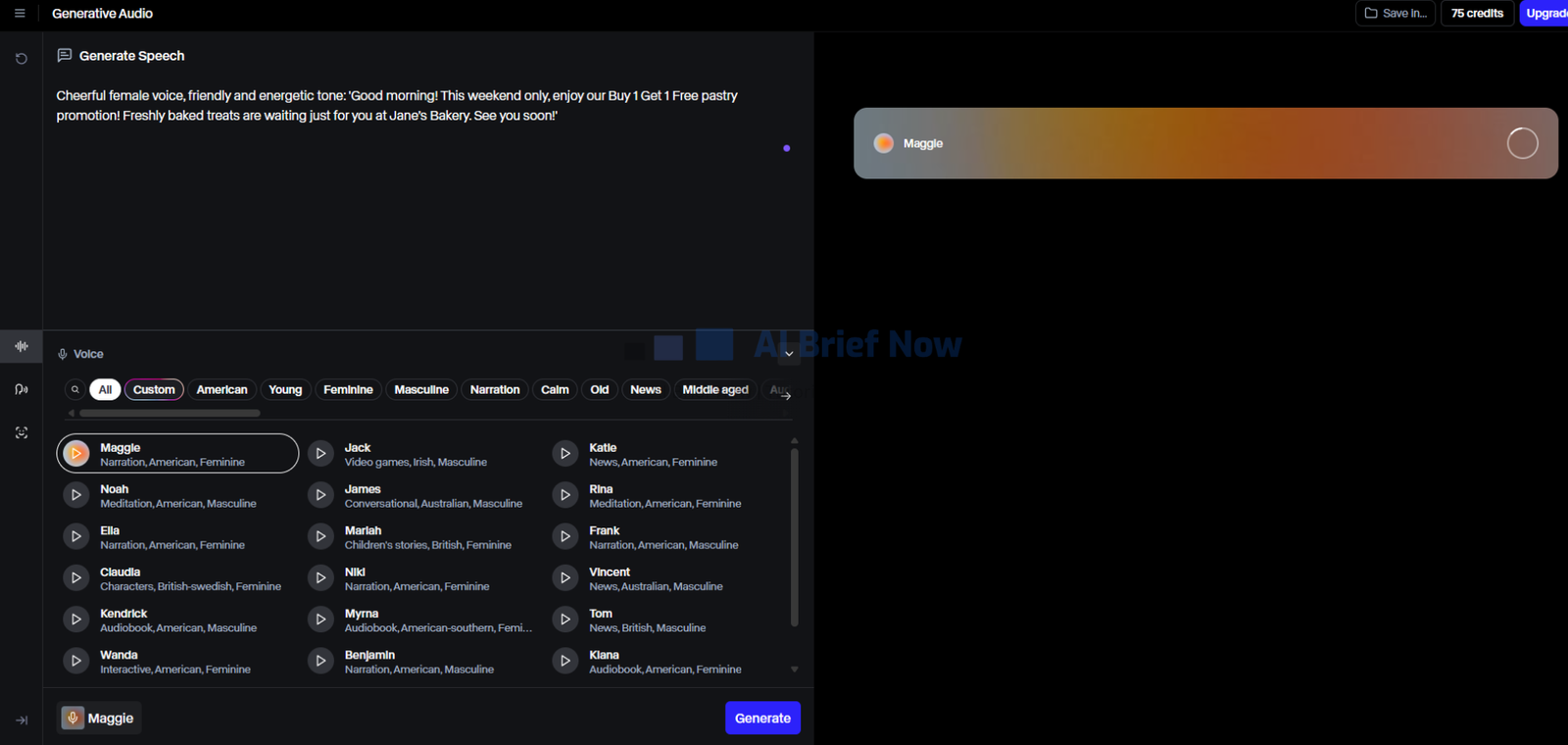Filter voices by Masculine
Screen dimensions: 1568x745
coord(421,389)
